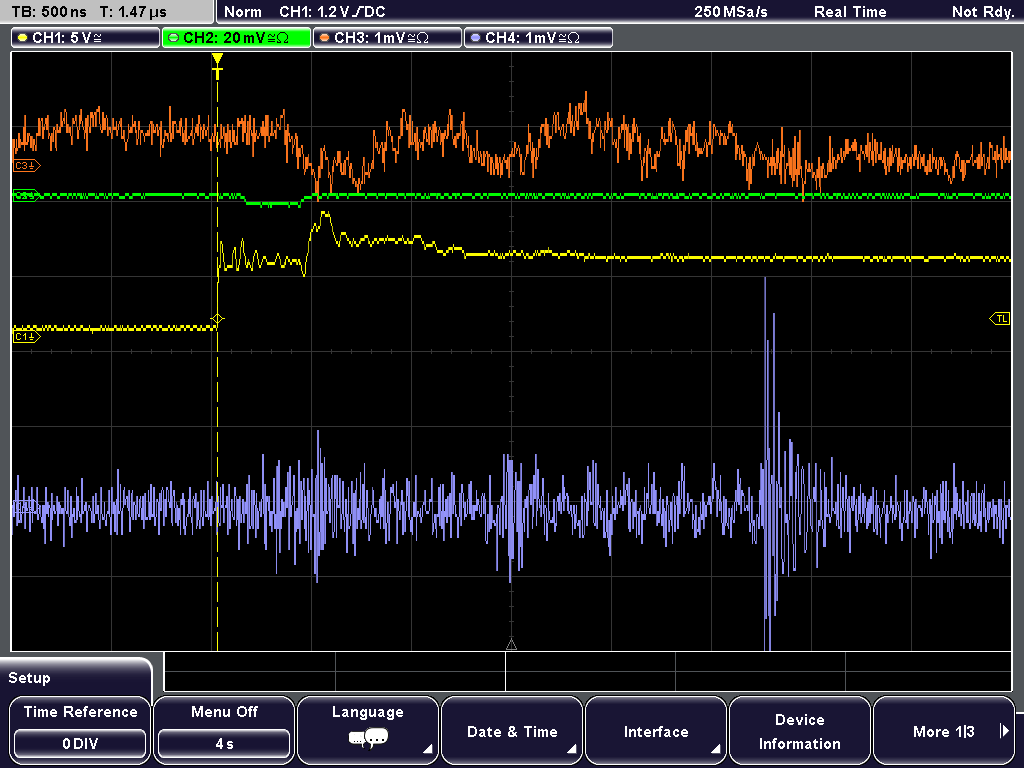Click the memory overview bar below grid

point(588,672)
